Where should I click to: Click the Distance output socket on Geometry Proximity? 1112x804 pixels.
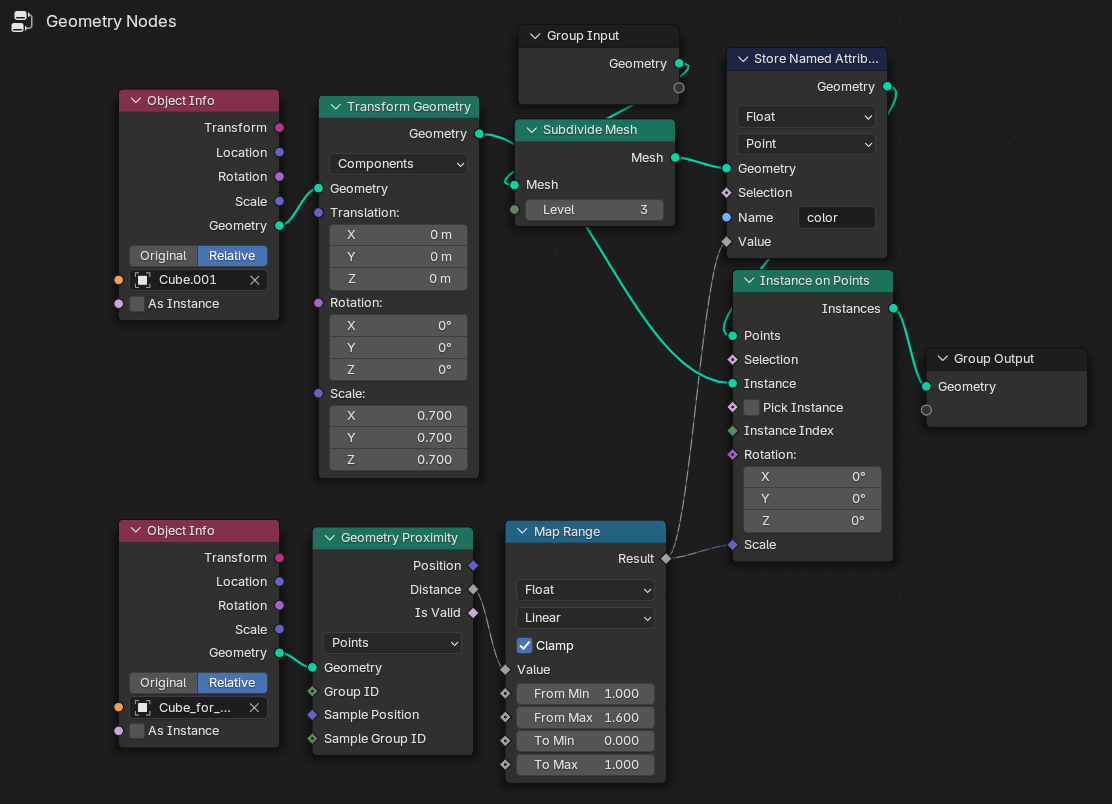tap(473, 589)
